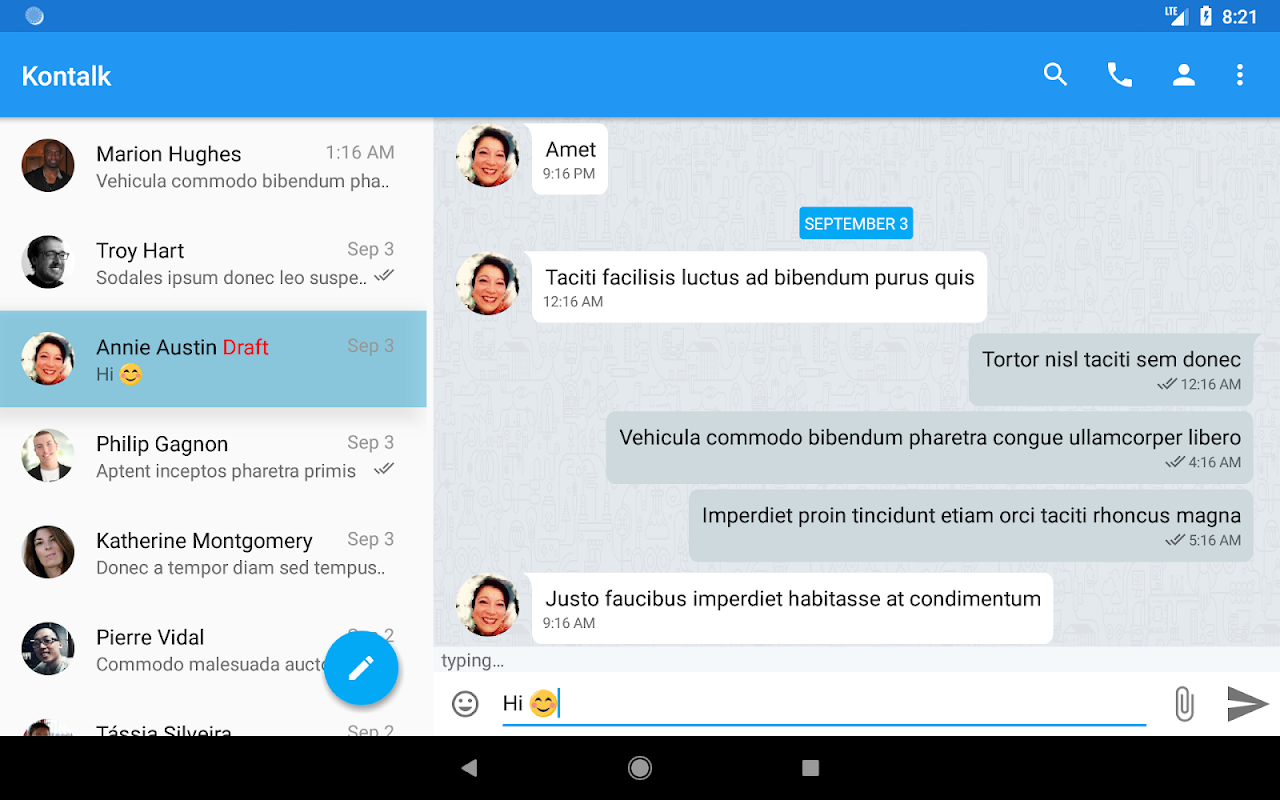Tap the paperclip attachment icon
Viewport: 1280px width, 800px height.
[1184, 704]
